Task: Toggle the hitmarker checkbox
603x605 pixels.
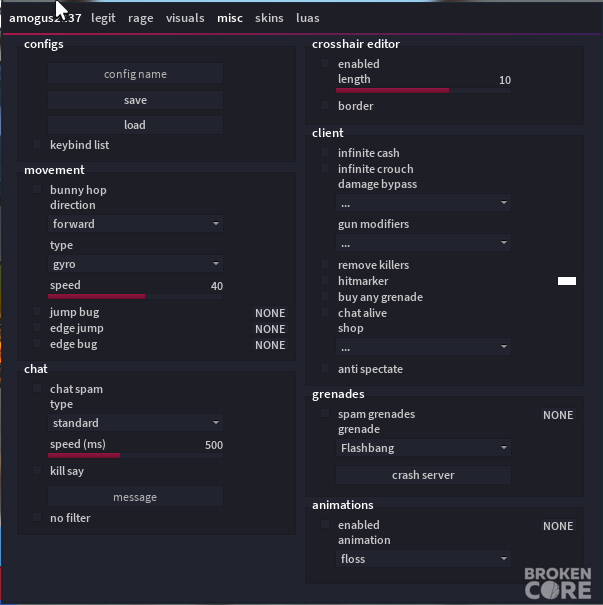Action: click(325, 281)
